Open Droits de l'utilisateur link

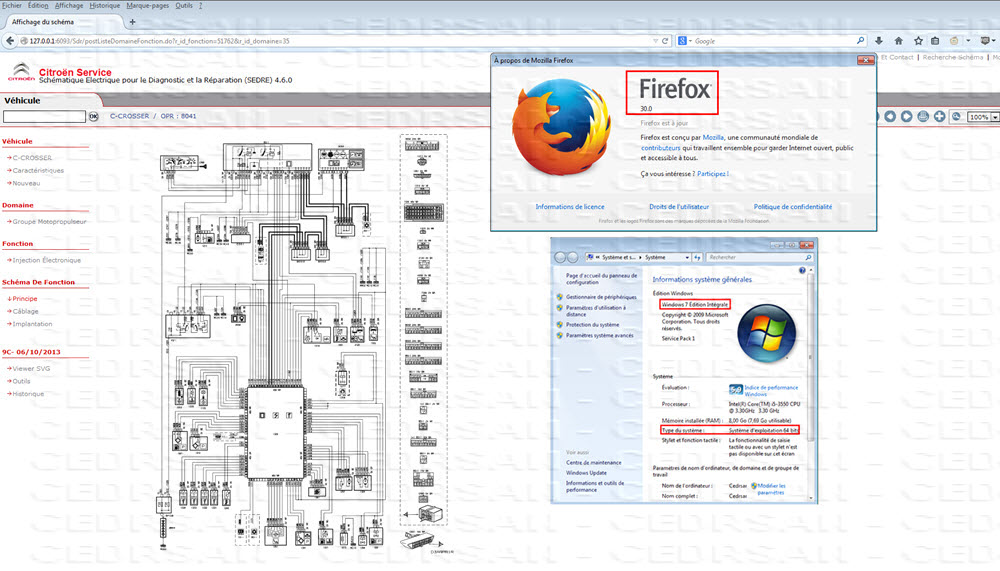pos(679,207)
